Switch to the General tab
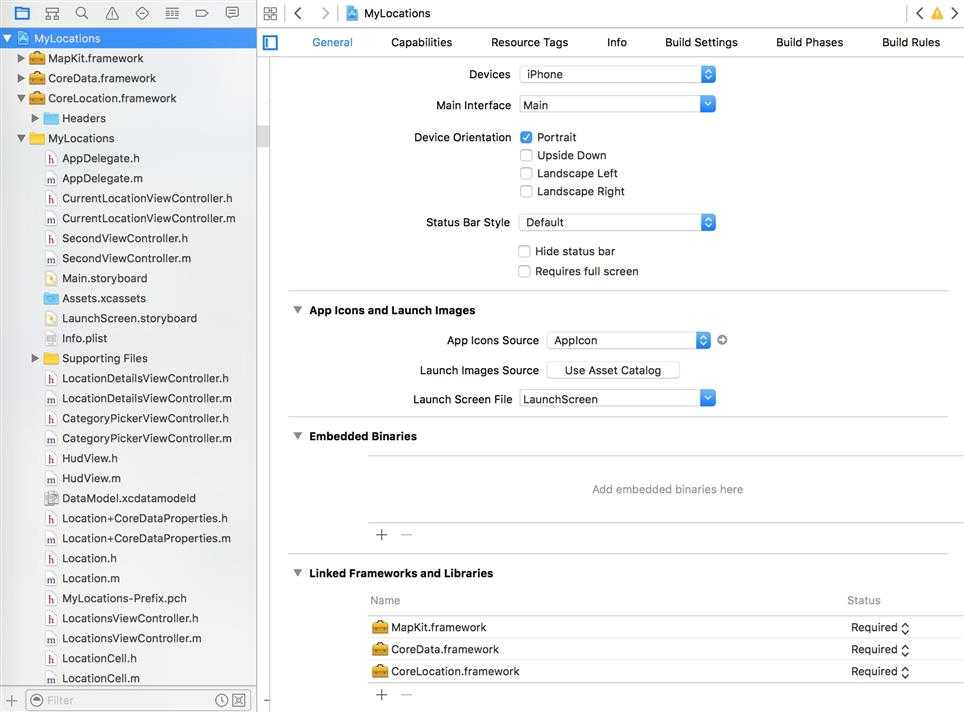The width and height of the screenshot is (964, 712). pyautogui.click(x=332, y=42)
